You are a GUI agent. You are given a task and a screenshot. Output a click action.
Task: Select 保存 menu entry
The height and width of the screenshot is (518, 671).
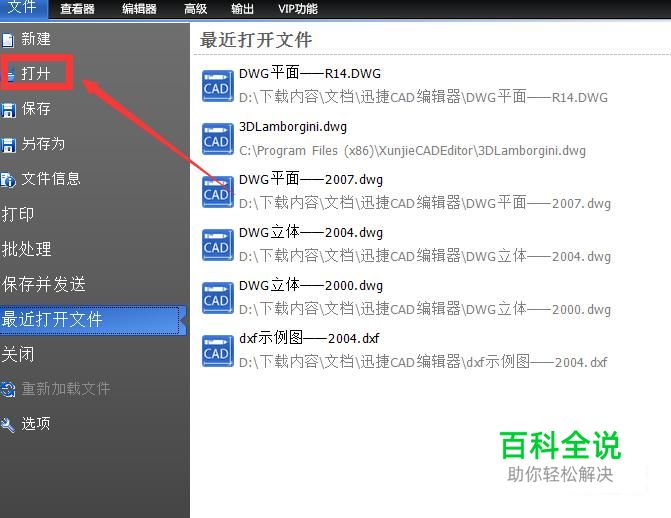coord(36,109)
